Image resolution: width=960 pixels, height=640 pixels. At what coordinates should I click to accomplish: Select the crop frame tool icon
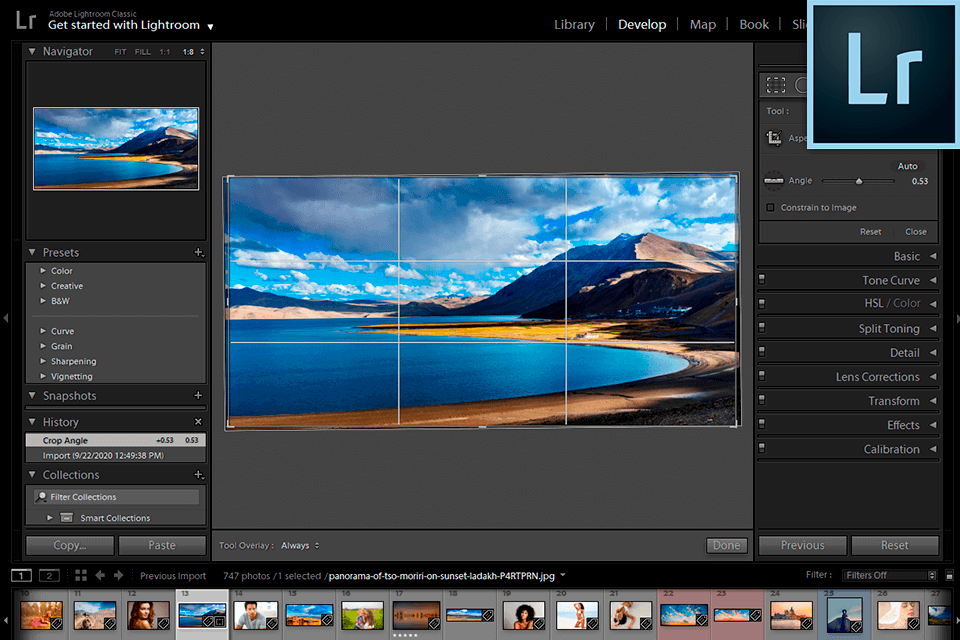pyautogui.click(x=774, y=138)
